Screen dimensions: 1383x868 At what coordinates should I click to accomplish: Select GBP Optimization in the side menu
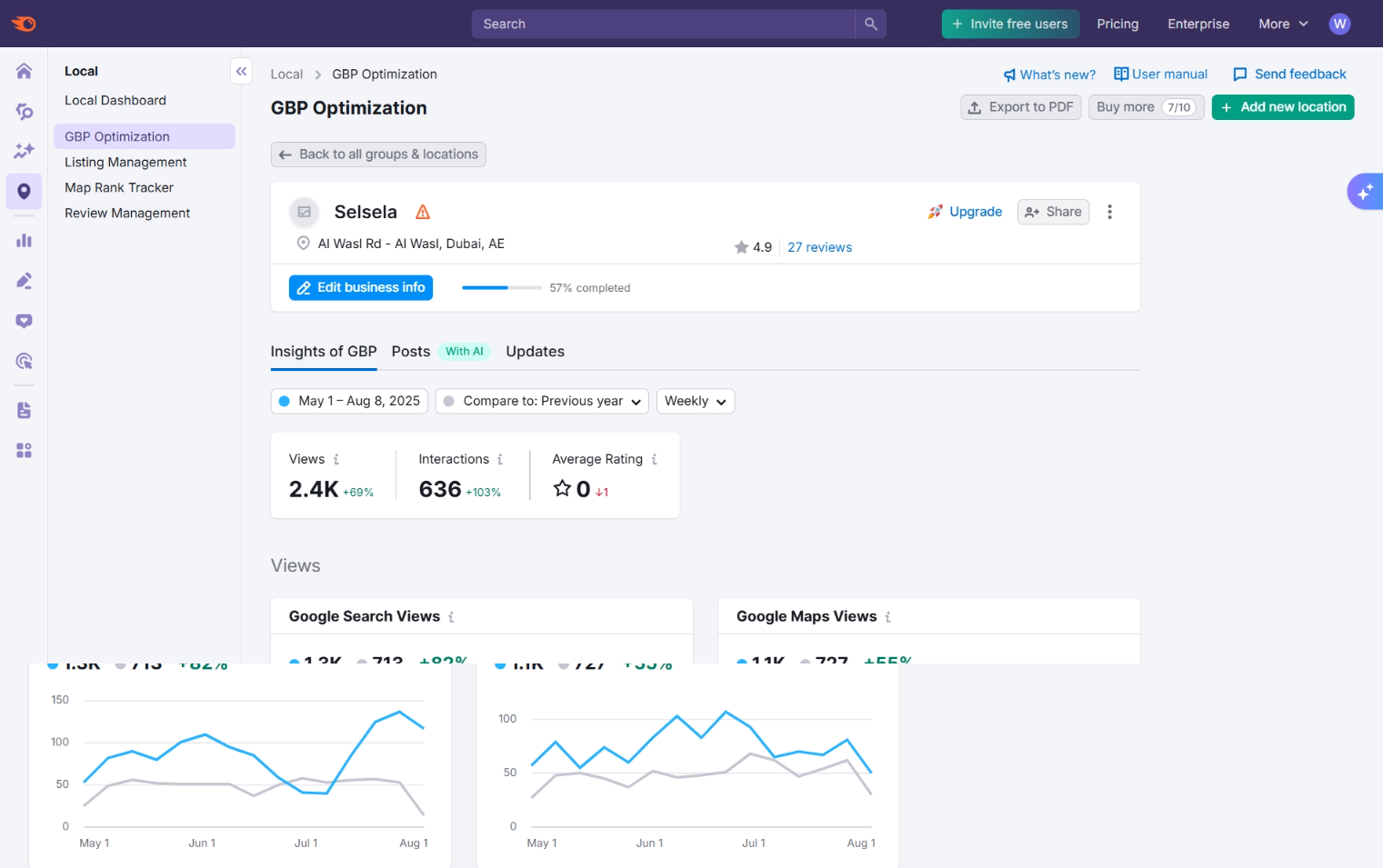[145, 136]
